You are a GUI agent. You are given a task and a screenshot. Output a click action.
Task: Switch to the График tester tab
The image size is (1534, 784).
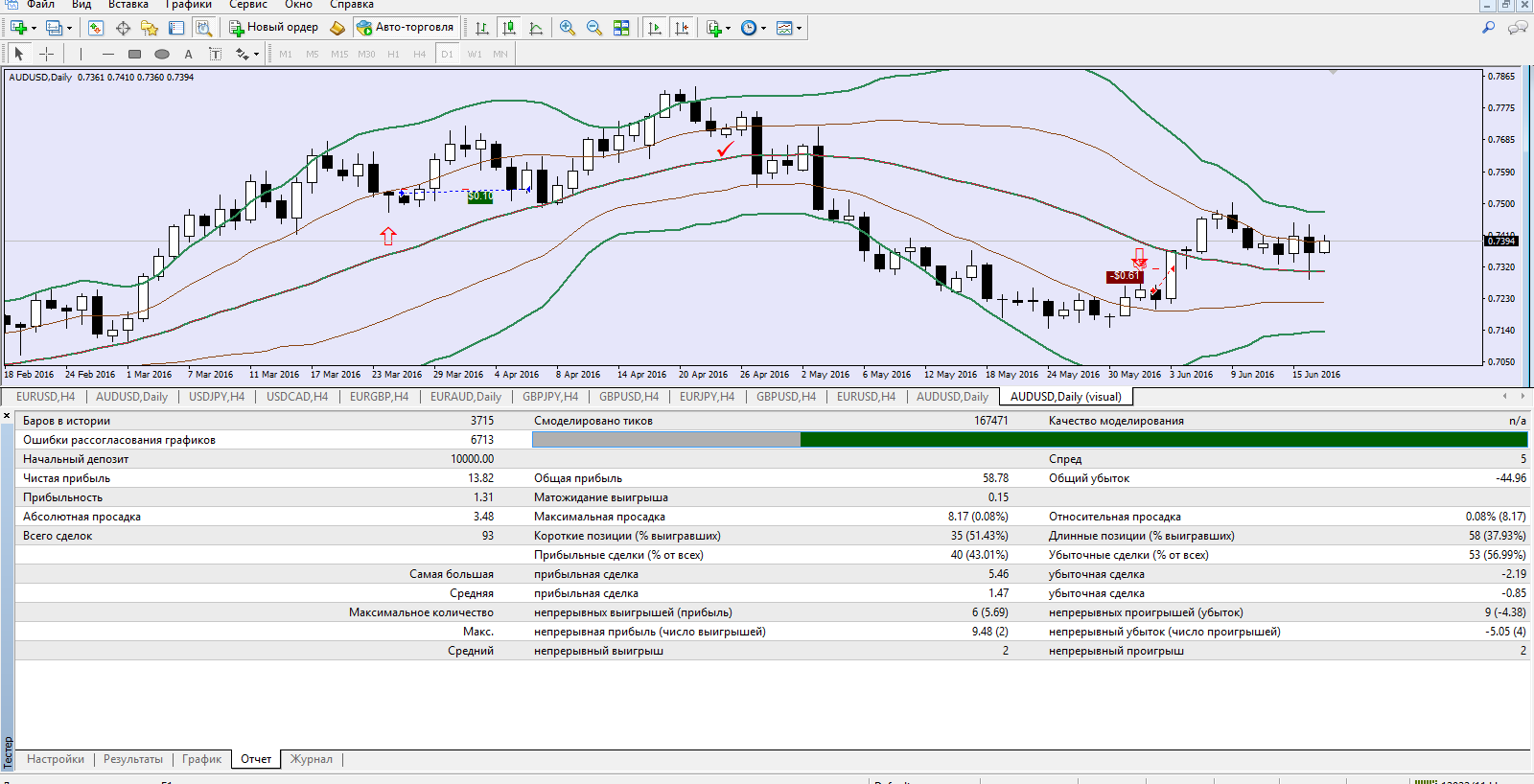coord(201,759)
